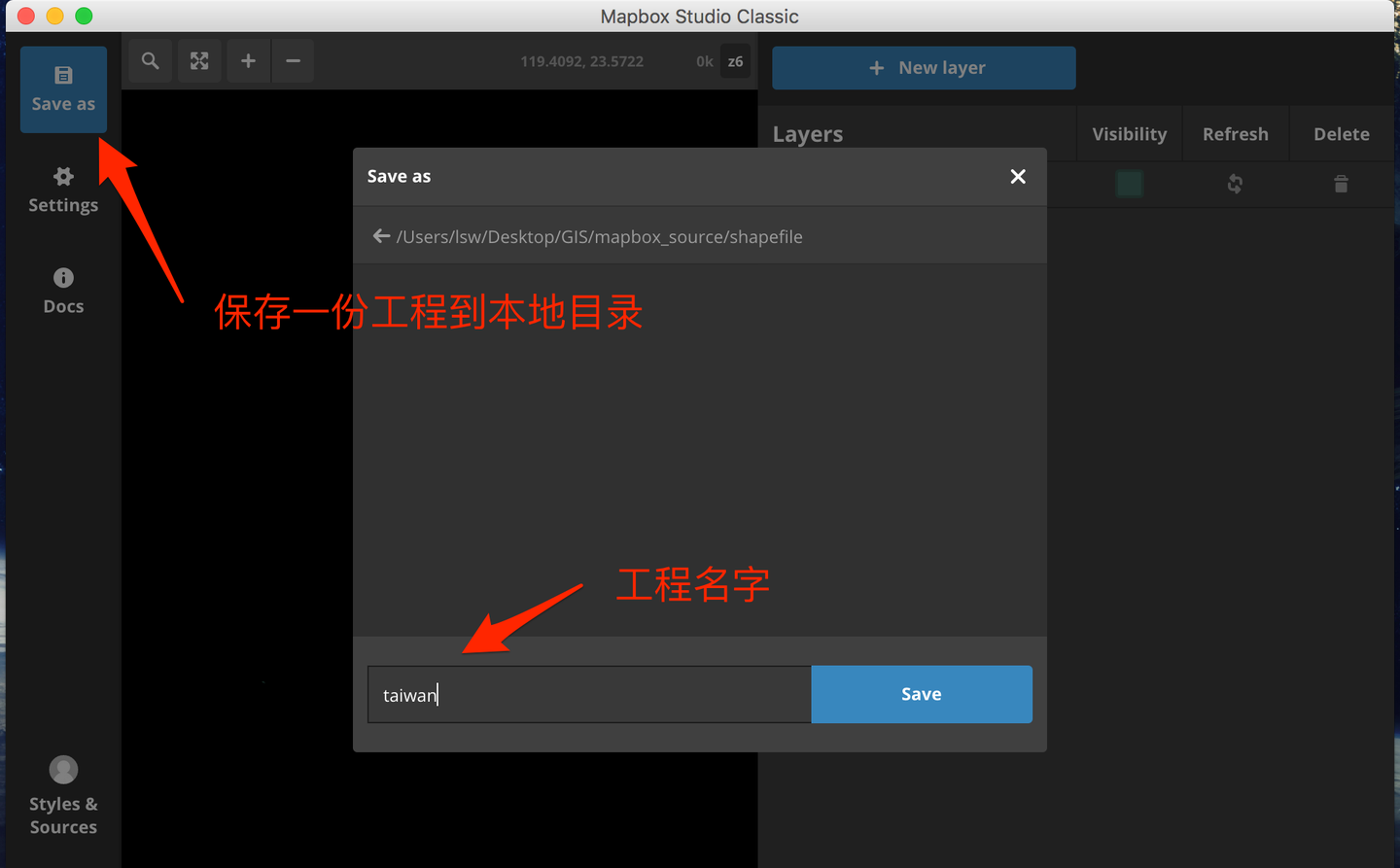
Task: Open the Docs info page
Action: (x=62, y=290)
